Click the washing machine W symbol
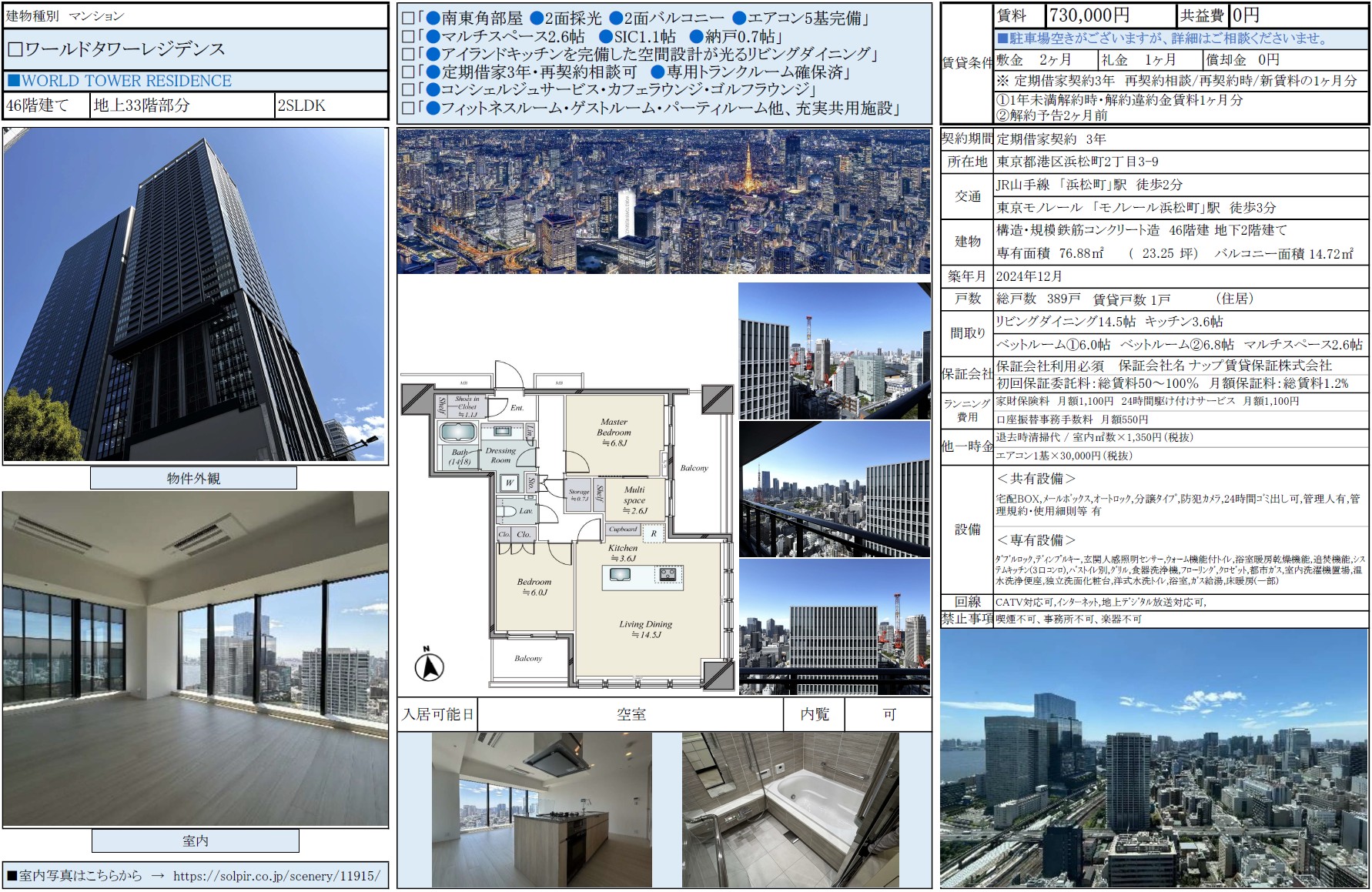 (509, 483)
